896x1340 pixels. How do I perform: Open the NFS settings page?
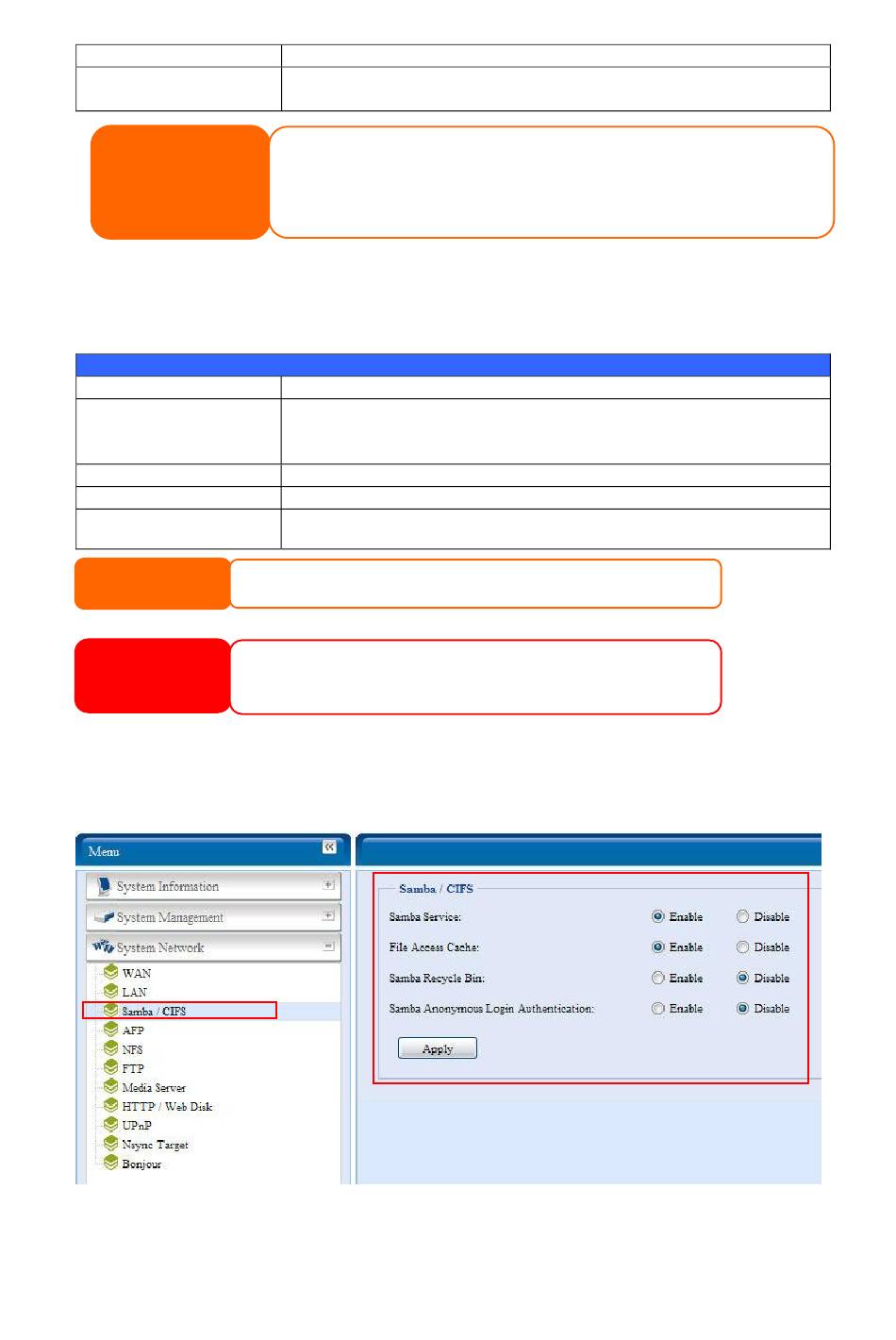point(132,1049)
